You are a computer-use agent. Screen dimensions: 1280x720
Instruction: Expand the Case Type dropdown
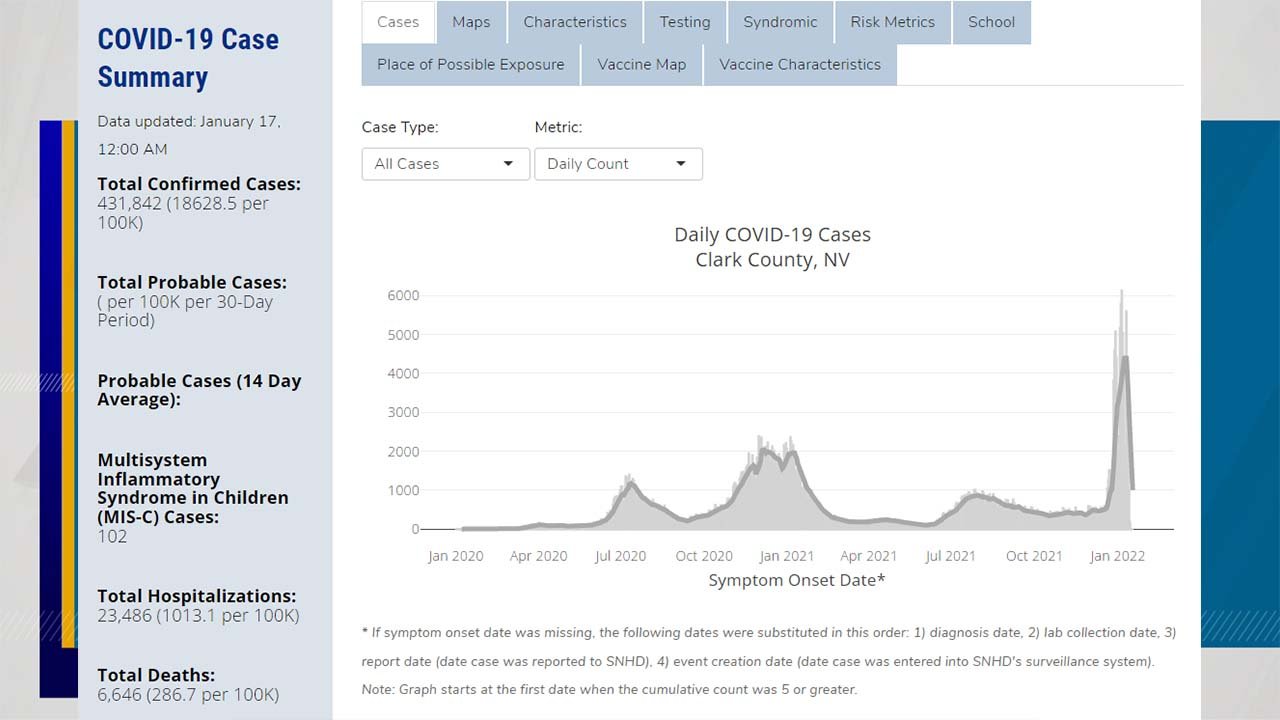[445, 164]
